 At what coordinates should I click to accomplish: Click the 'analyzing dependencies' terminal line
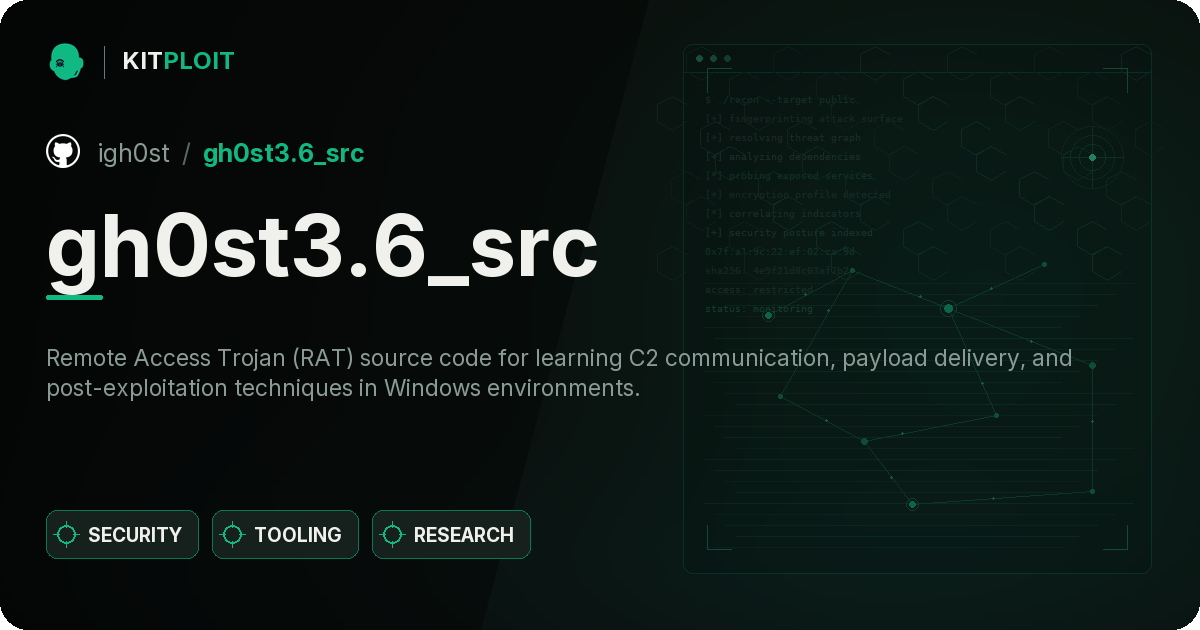click(783, 157)
